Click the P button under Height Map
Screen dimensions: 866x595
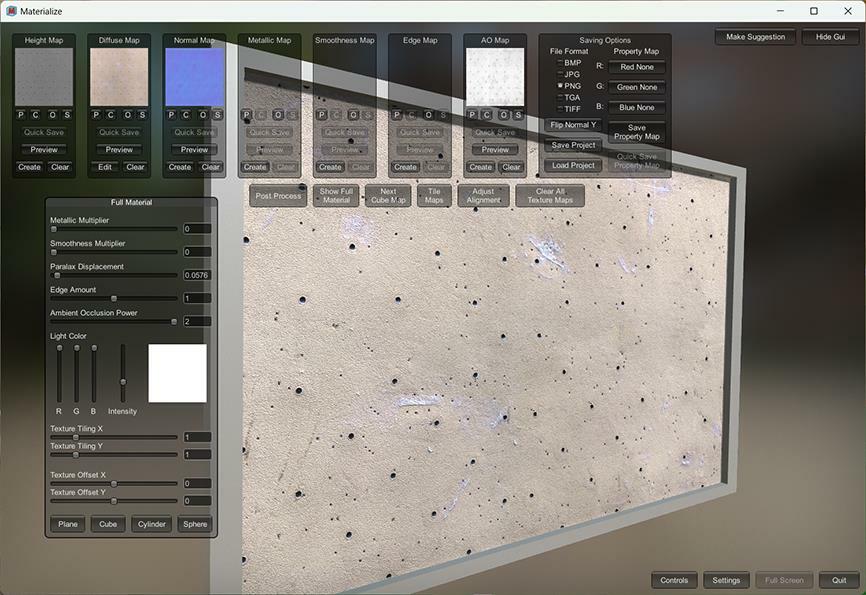(21, 115)
